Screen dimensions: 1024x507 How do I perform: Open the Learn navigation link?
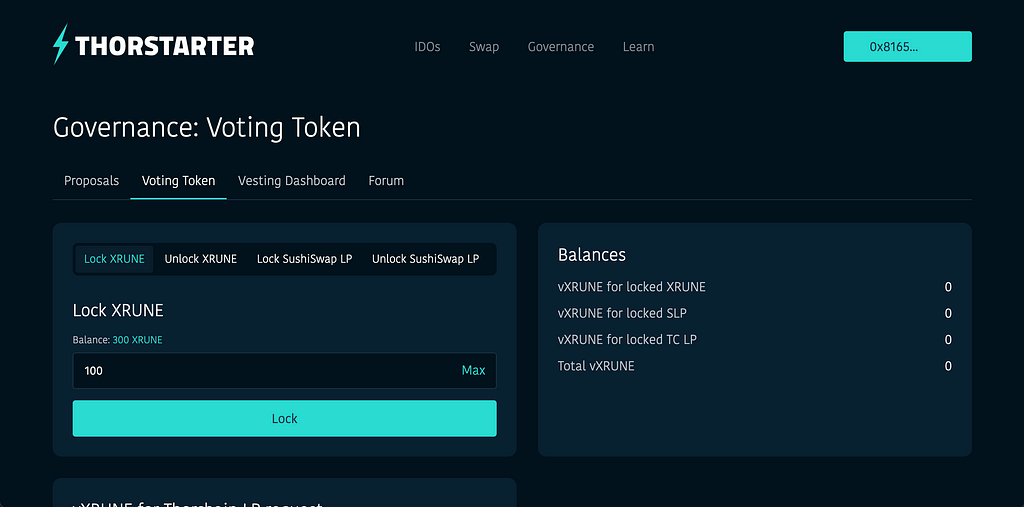[638, 47]
